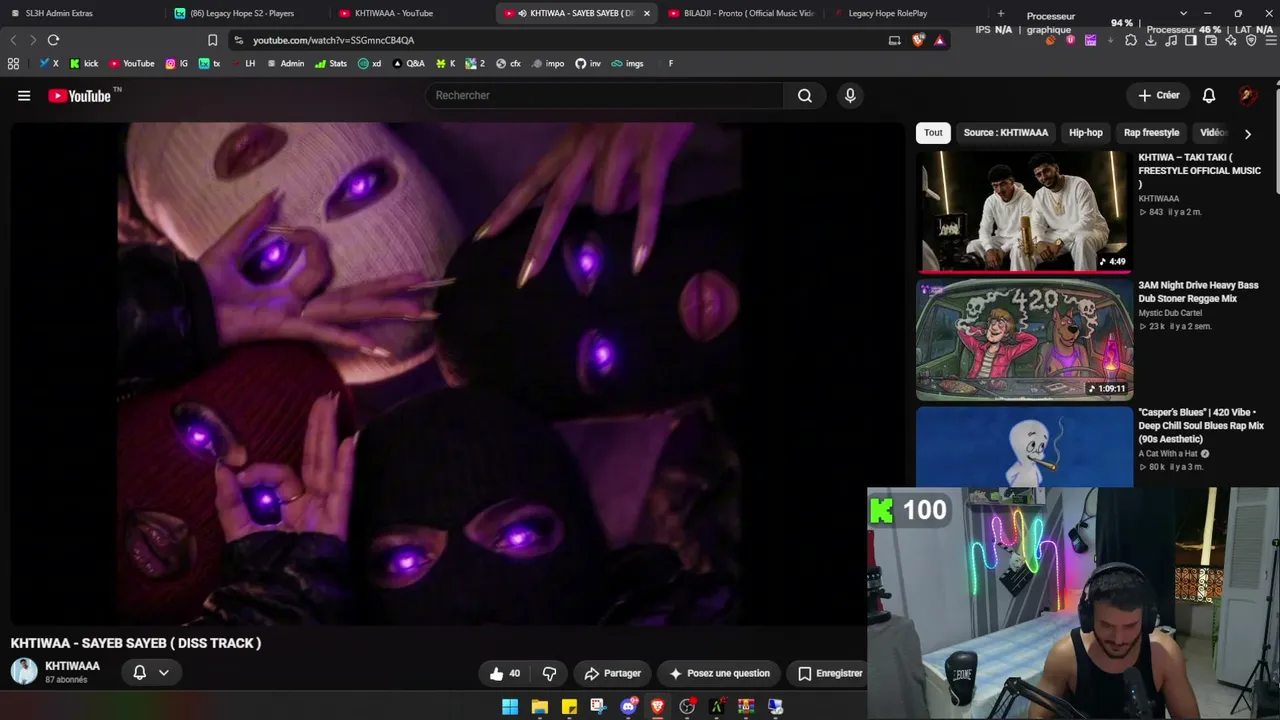Viewport: 1280px width, 720px height.
Task: Click the browser address bar URL
Action: click(333, 40)
